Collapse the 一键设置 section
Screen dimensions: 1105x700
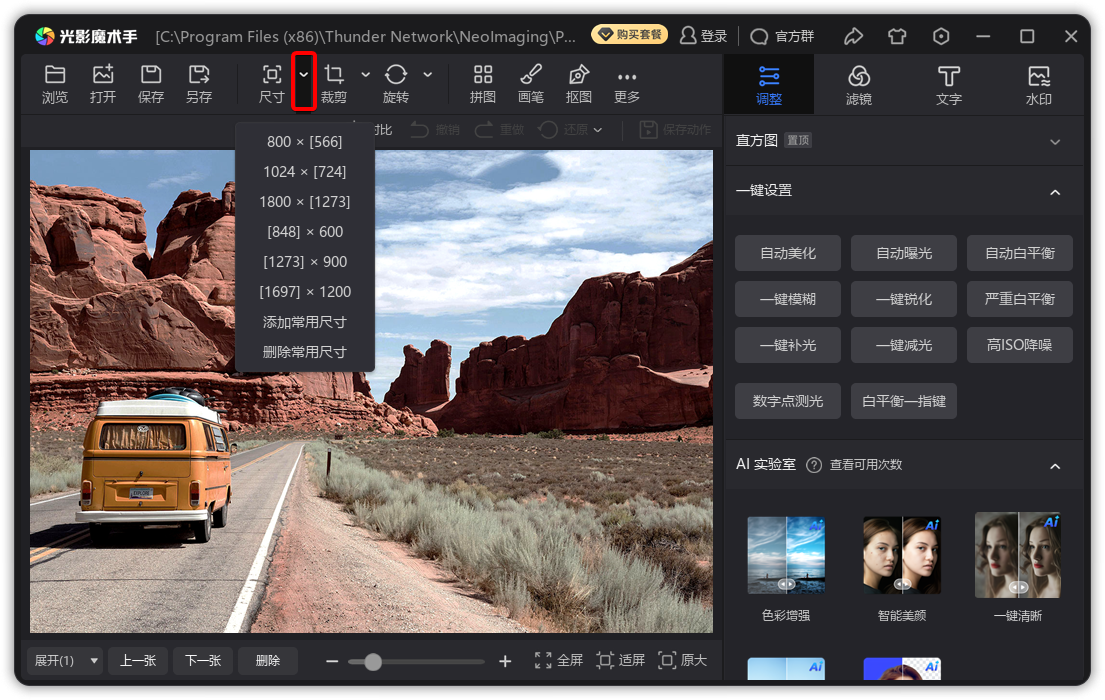1055,192
